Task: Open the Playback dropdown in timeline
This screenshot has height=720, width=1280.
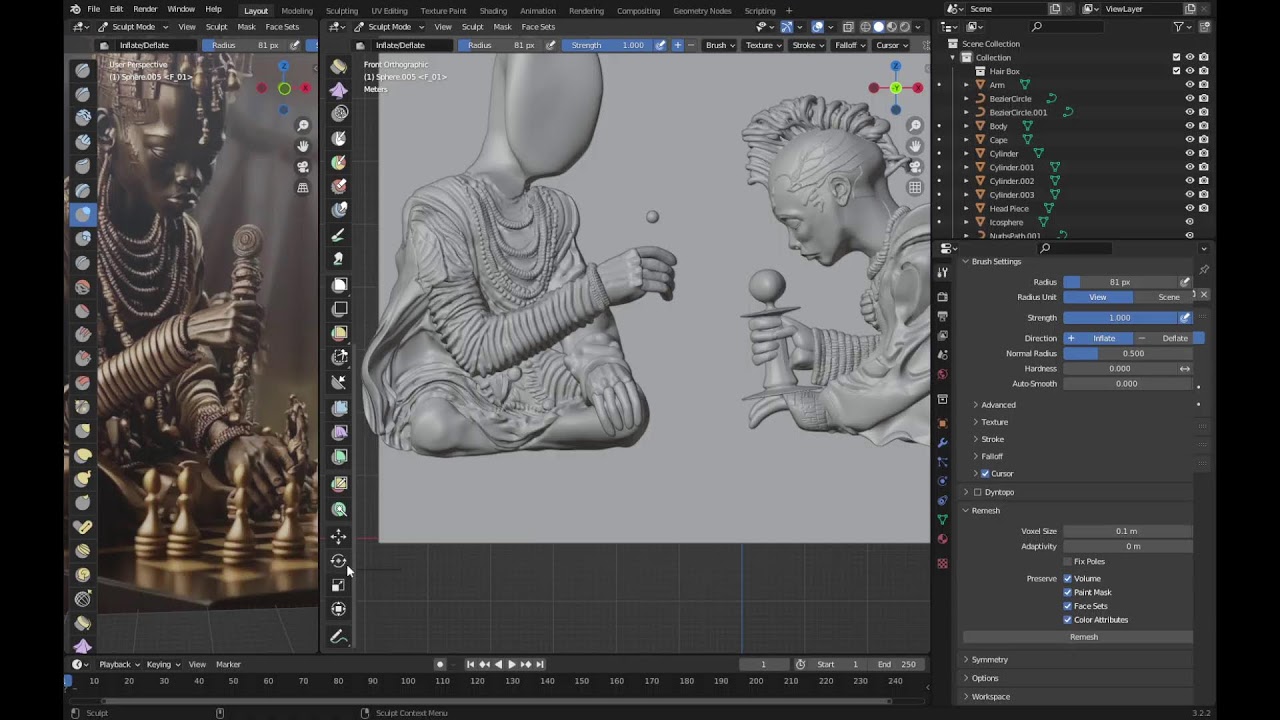Action: [120, 664]
